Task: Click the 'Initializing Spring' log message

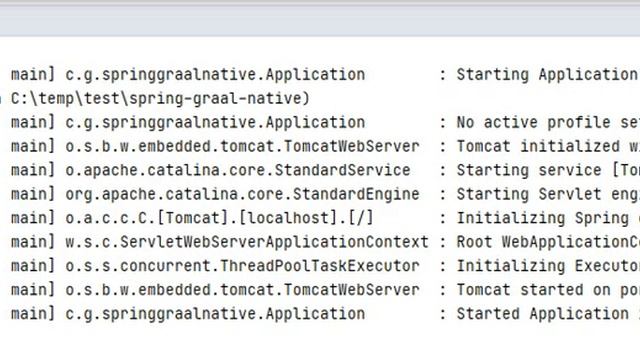Action: (548, 218)
